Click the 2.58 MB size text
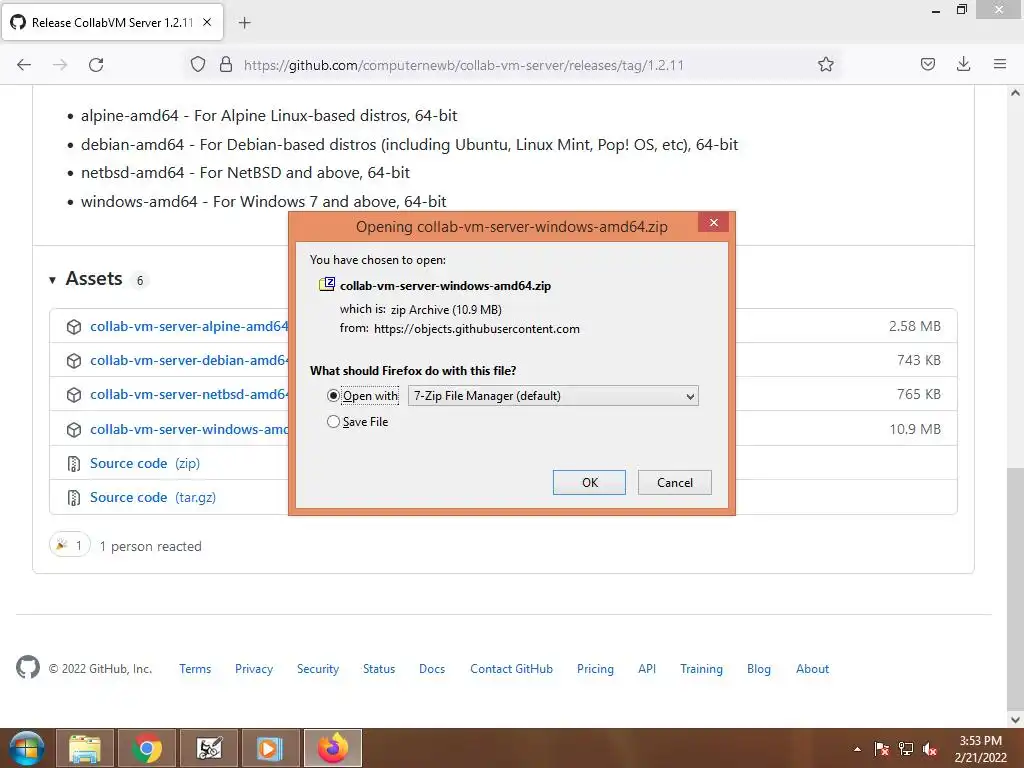 [914, 326]
